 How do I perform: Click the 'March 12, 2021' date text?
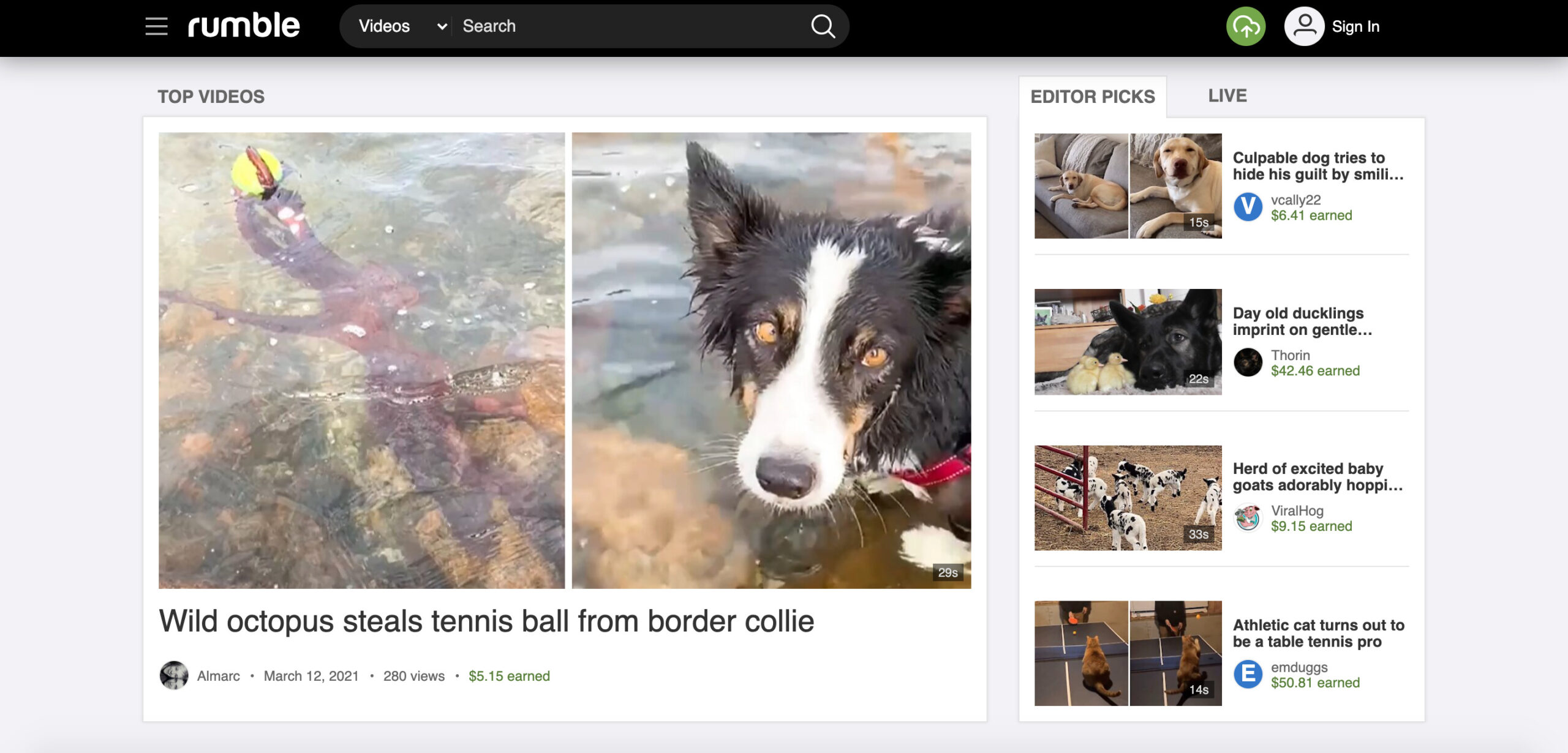311,676
